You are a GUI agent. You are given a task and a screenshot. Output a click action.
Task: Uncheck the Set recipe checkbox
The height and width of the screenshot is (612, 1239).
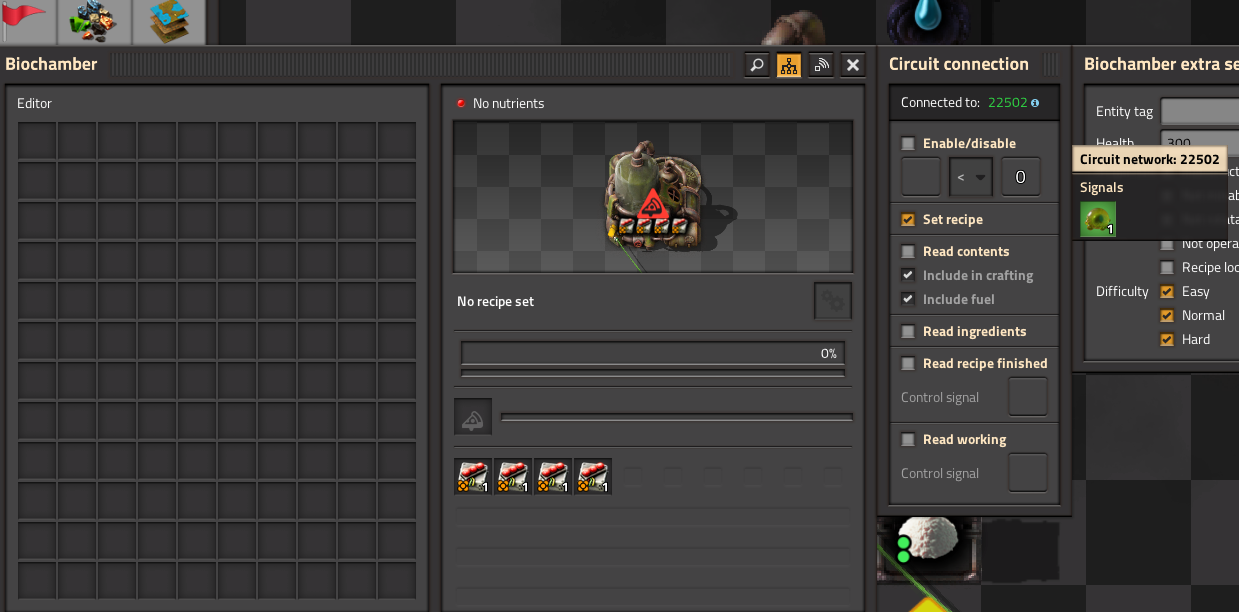(908, 219)
